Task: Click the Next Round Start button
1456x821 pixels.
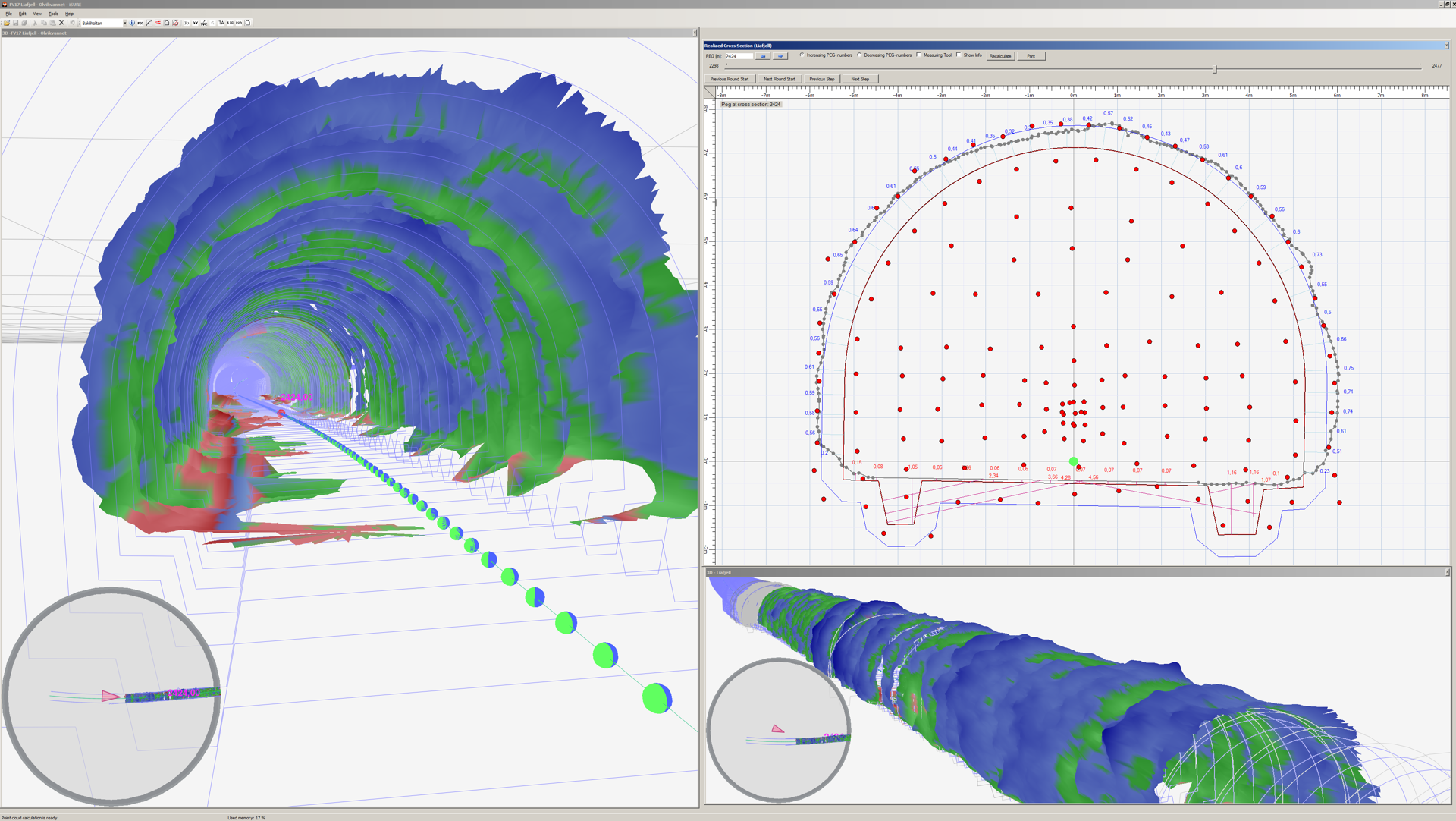Action: click(779, 79)
